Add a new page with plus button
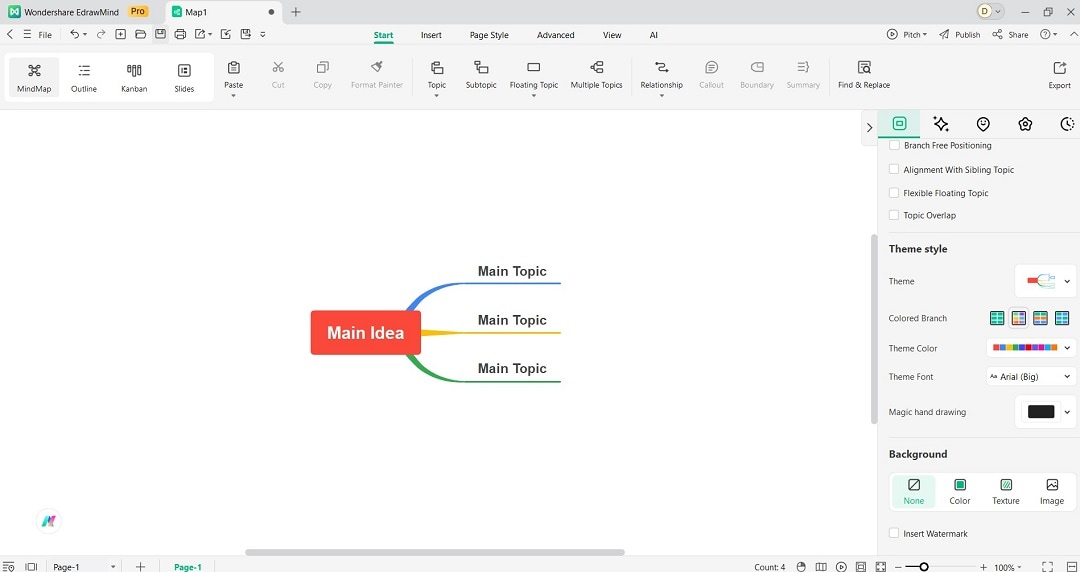The width and height of the screenshot is (1080, 572). pyautogui.click(x=141, y=566)
